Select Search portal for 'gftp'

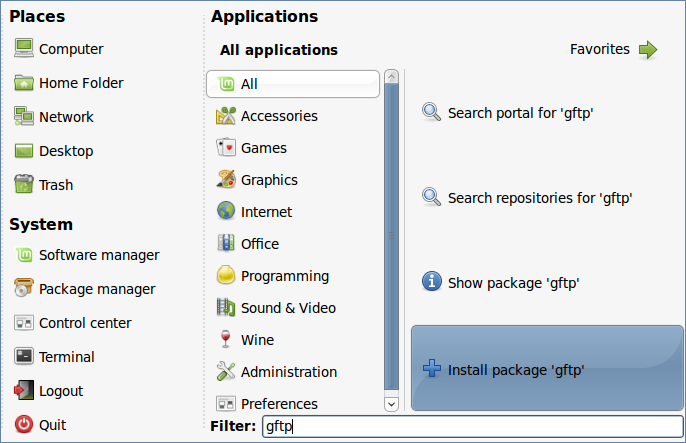click(507, 113)
